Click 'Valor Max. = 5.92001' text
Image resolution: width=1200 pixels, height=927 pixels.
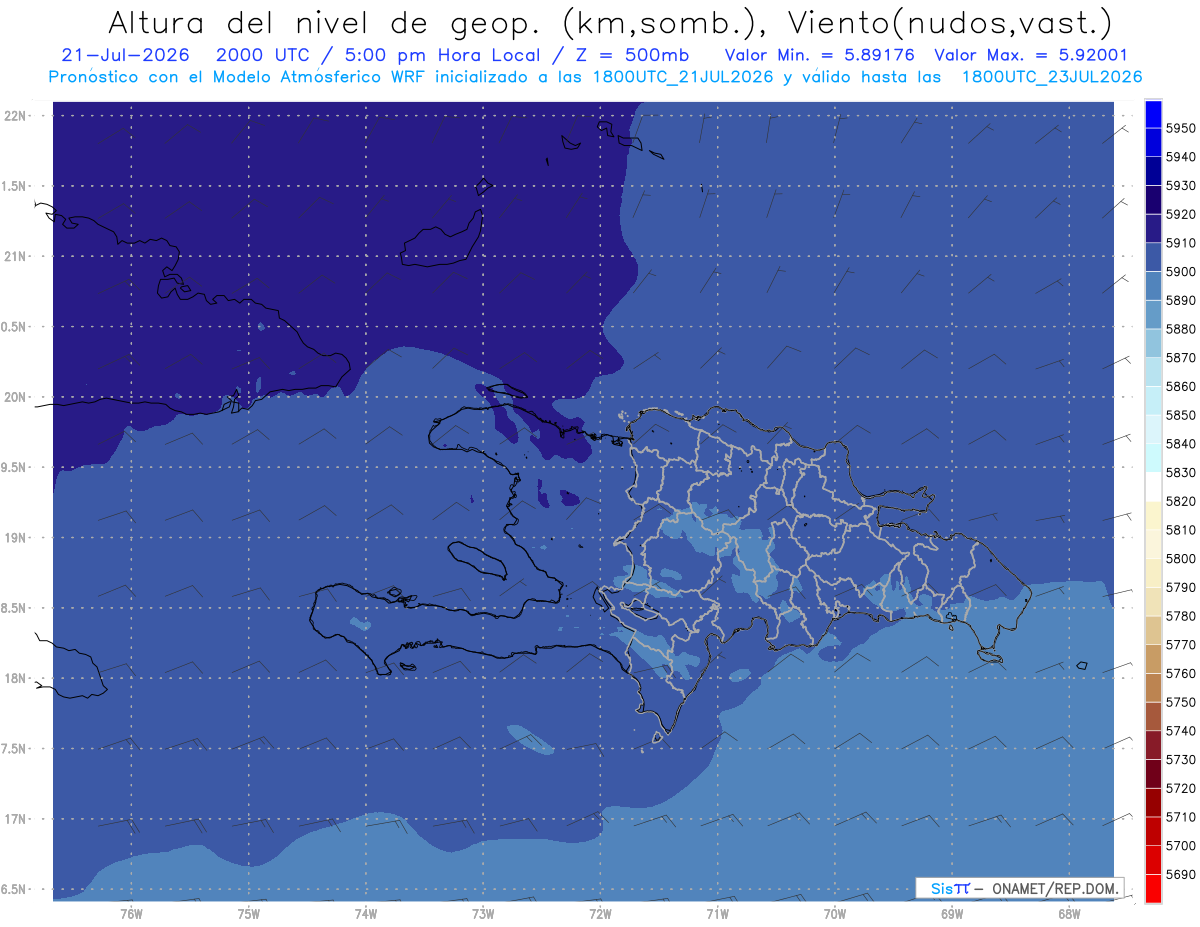pos(1030,55)
